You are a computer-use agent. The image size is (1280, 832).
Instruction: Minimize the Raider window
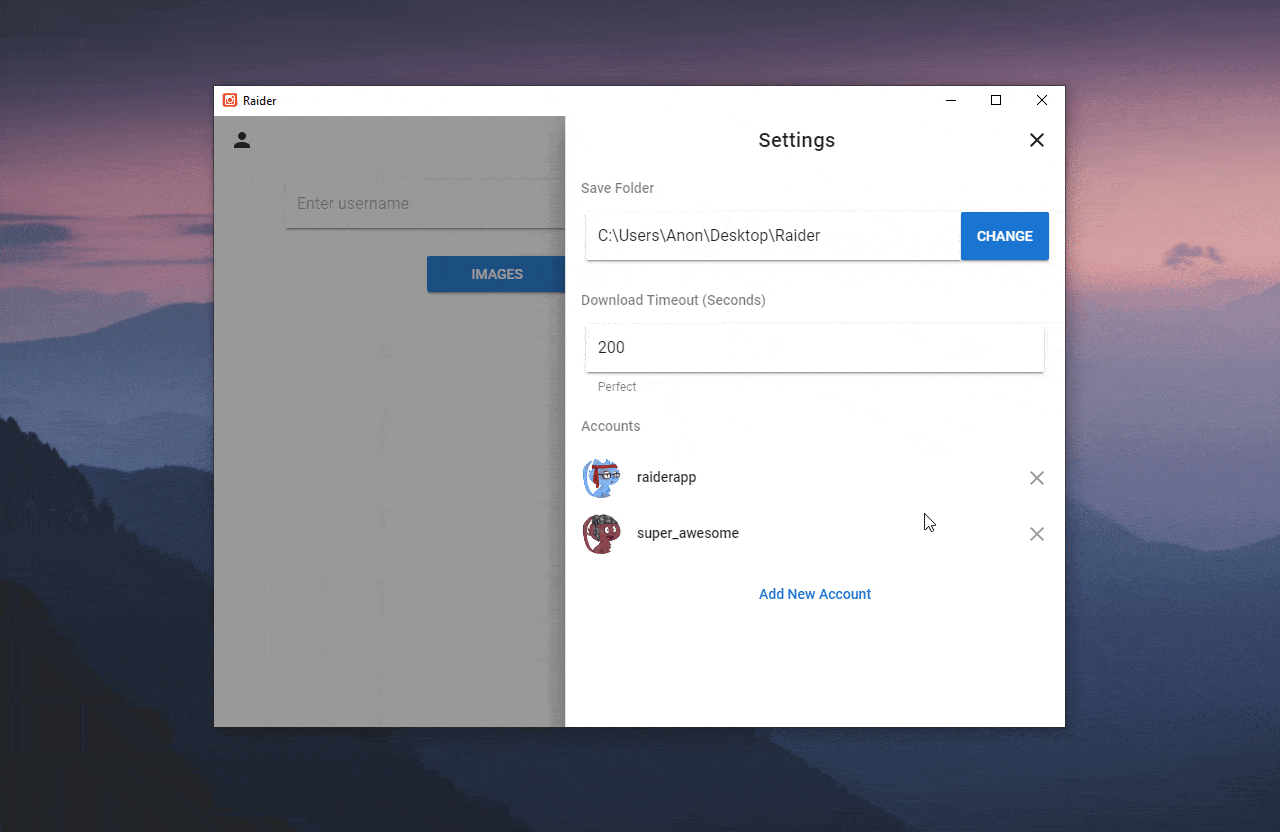click(x=950, y=100)
